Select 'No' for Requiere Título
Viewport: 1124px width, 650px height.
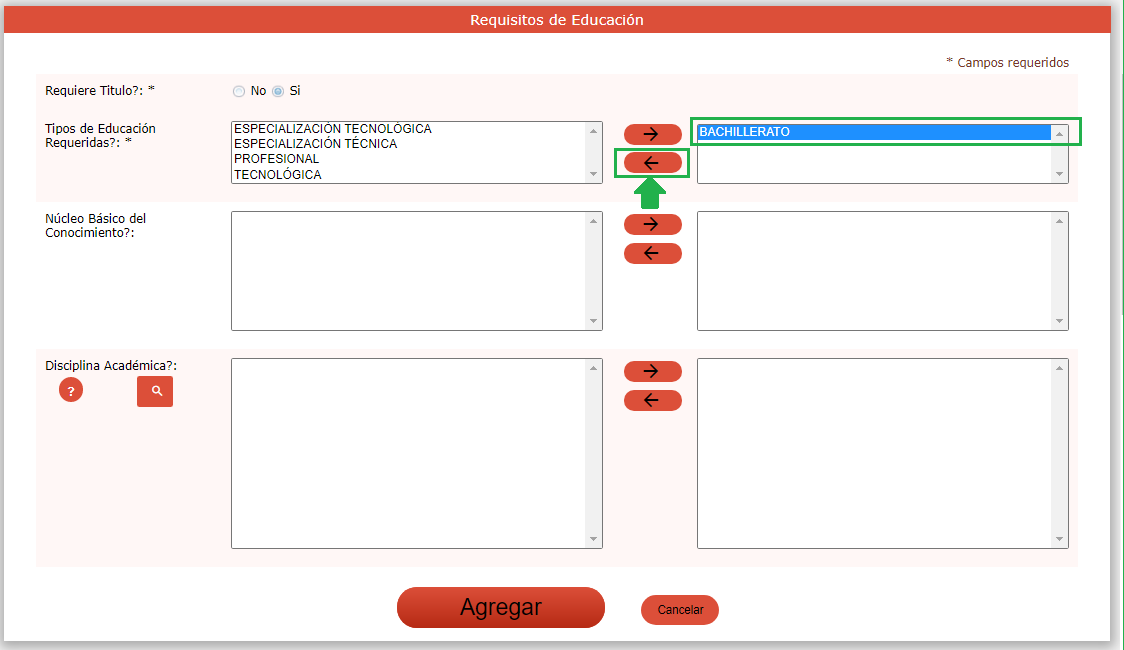(239, 91)
